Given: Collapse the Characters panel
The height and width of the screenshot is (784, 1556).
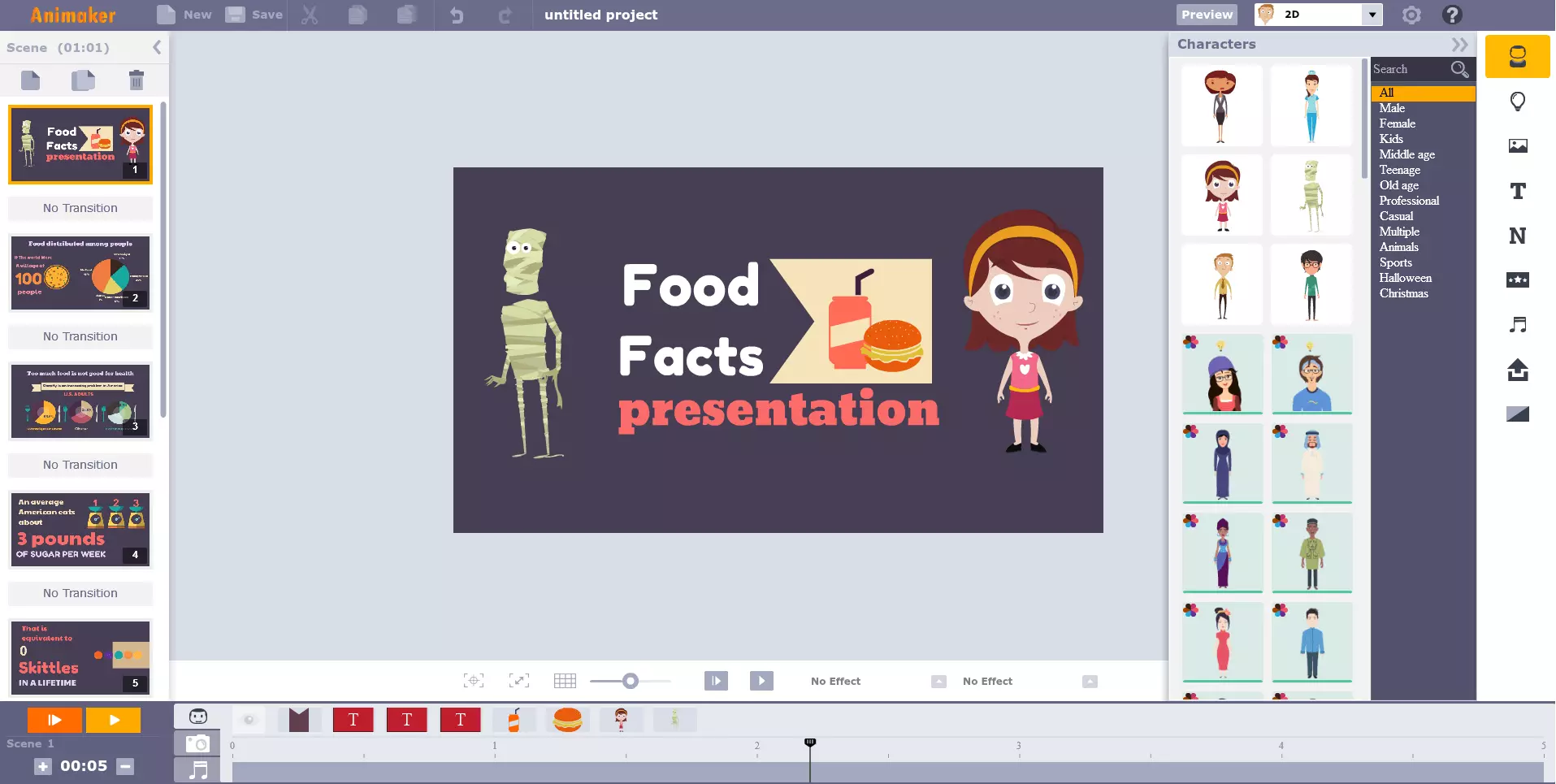Looking at the screenshot, I should 1459,45.
